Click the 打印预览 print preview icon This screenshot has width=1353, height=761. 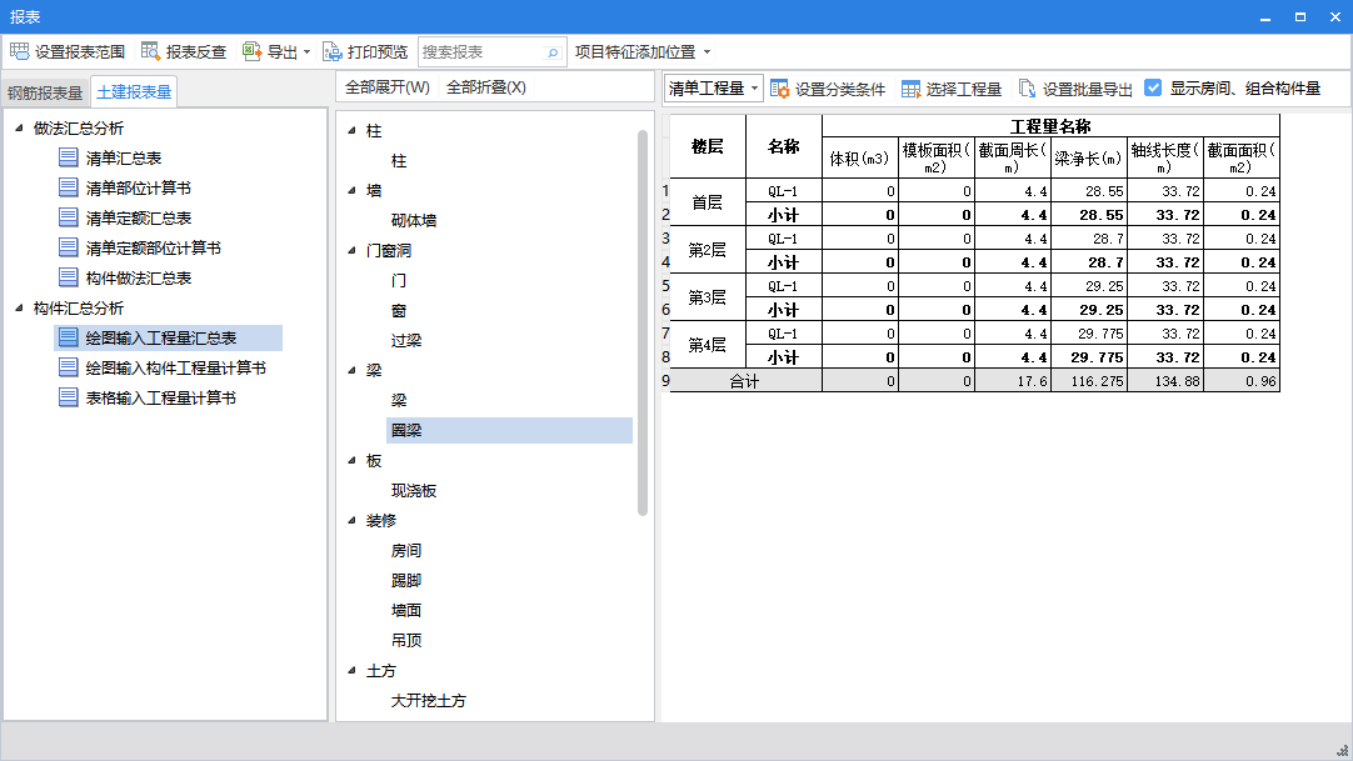tap(332, 51)
